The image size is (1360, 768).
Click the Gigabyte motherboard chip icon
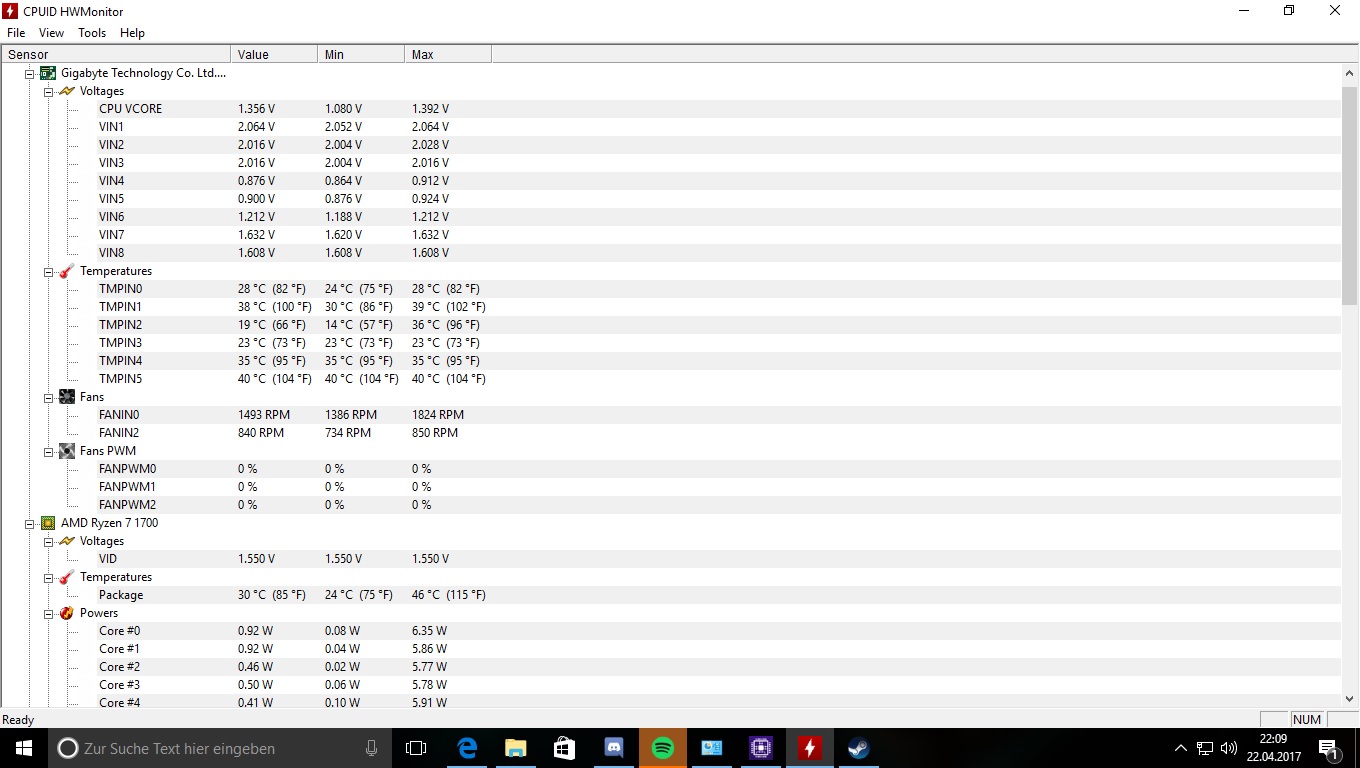click(x=47, y=73)
